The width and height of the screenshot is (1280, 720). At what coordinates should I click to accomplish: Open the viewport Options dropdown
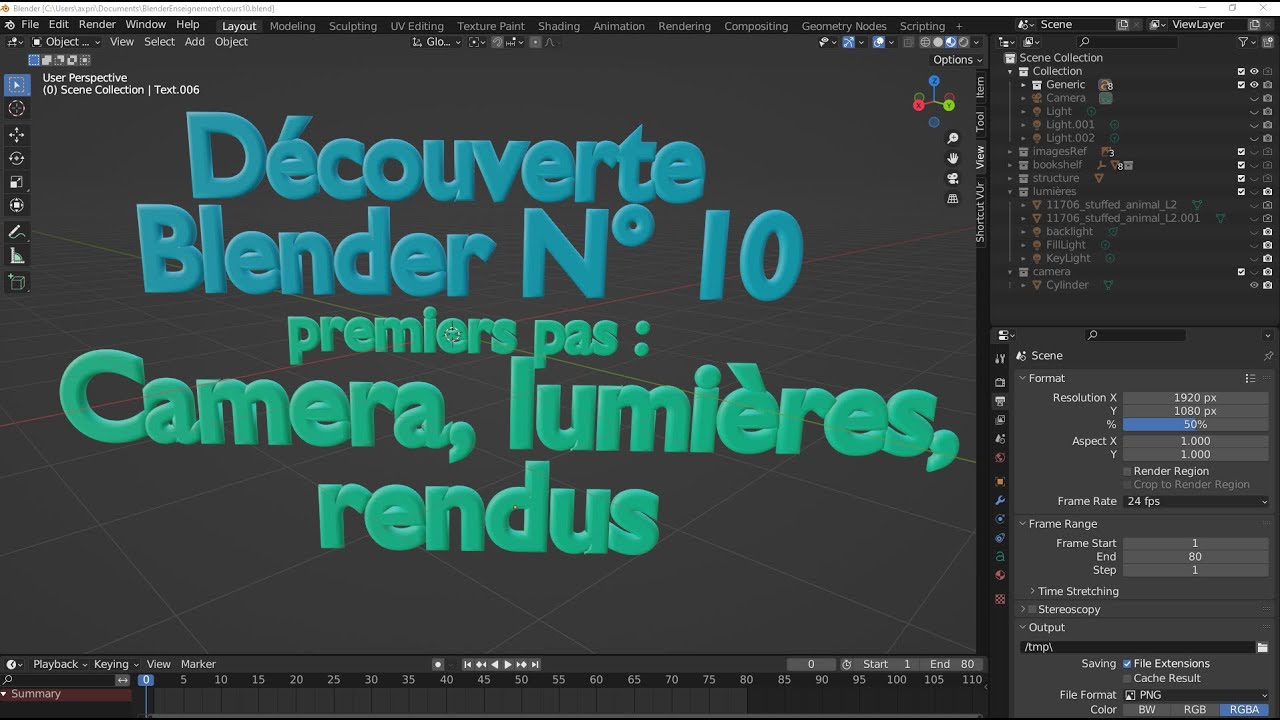[x=958, y=60]
